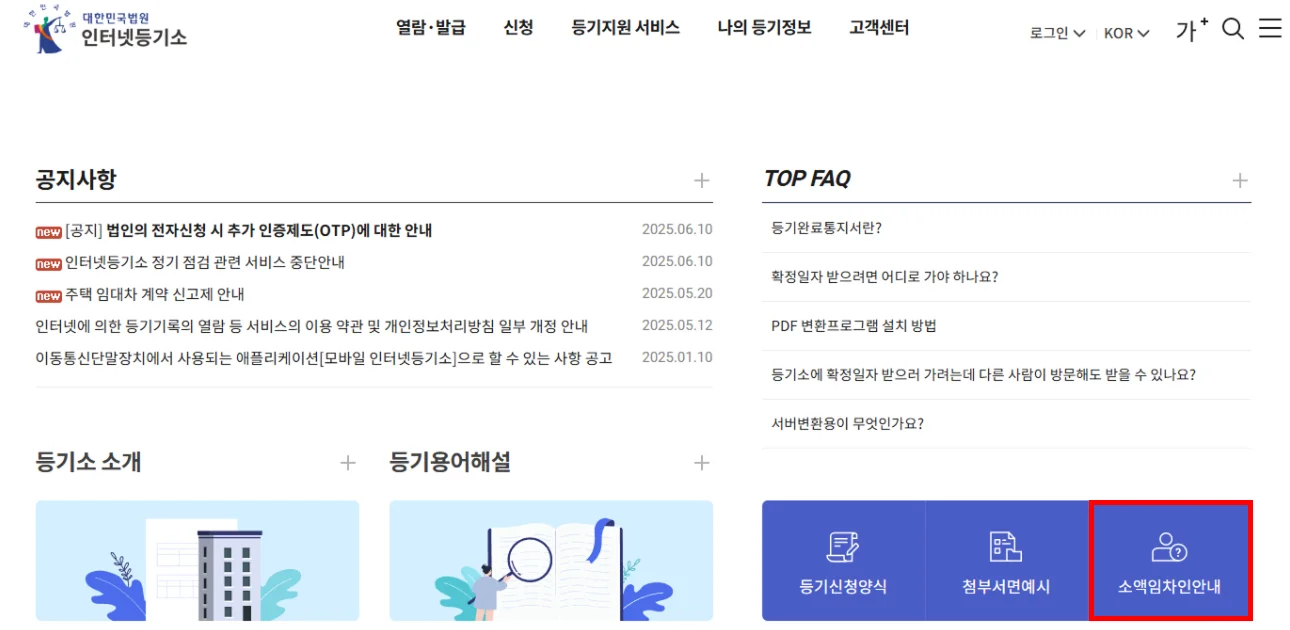Open FAQ PDF 변환프로그램 설치 방법
This screenshot has width=1290, height=630.
[854, 326]
